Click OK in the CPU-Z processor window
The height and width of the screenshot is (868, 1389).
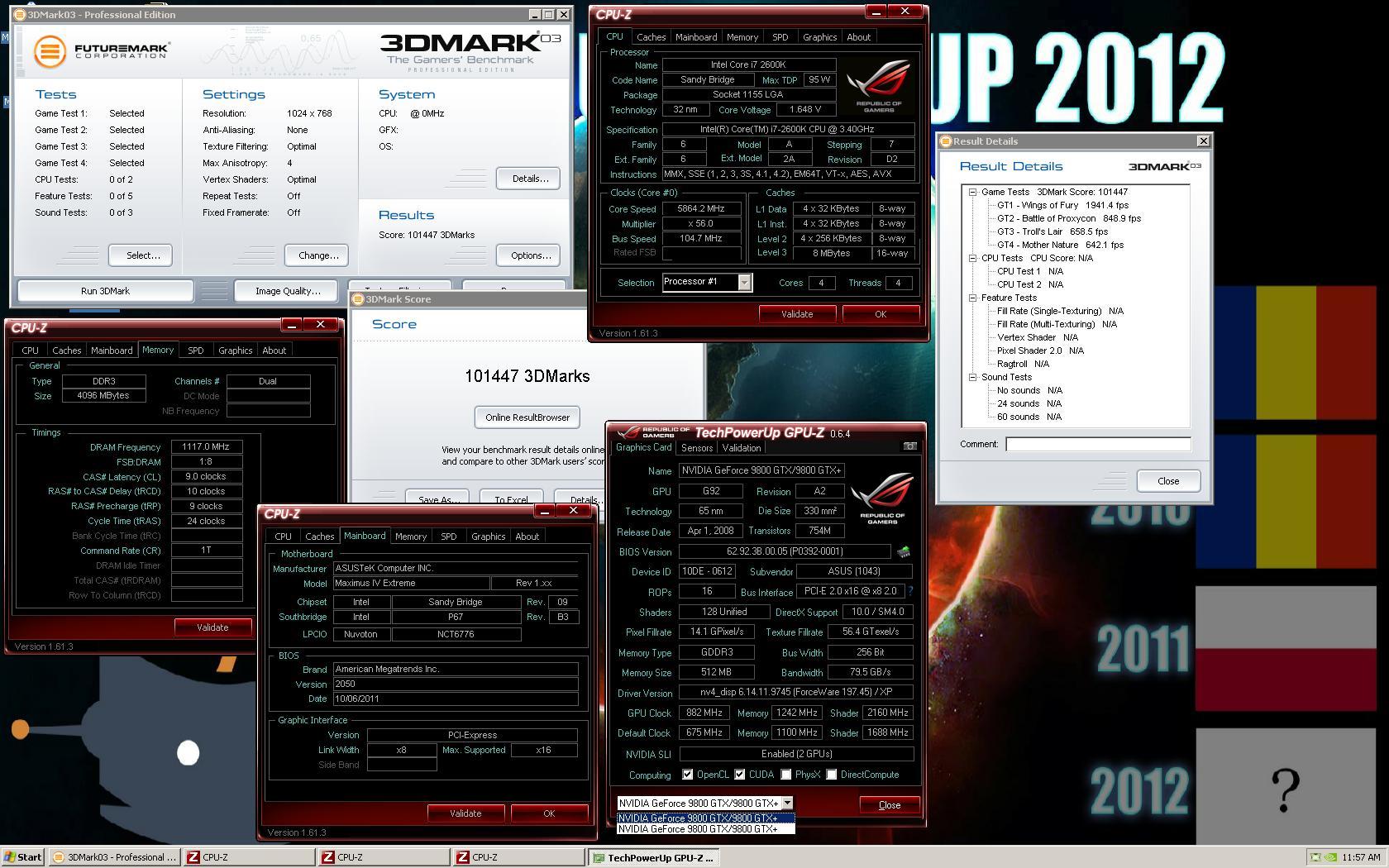[x=881, y=314]
